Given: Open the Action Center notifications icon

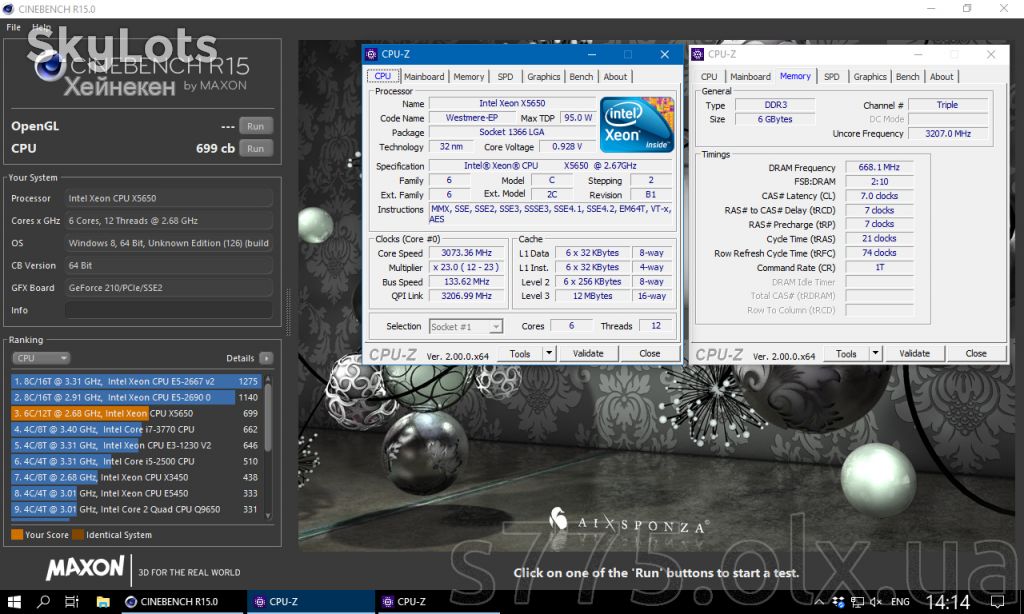Looking at the screenshot, I should 997,602.
